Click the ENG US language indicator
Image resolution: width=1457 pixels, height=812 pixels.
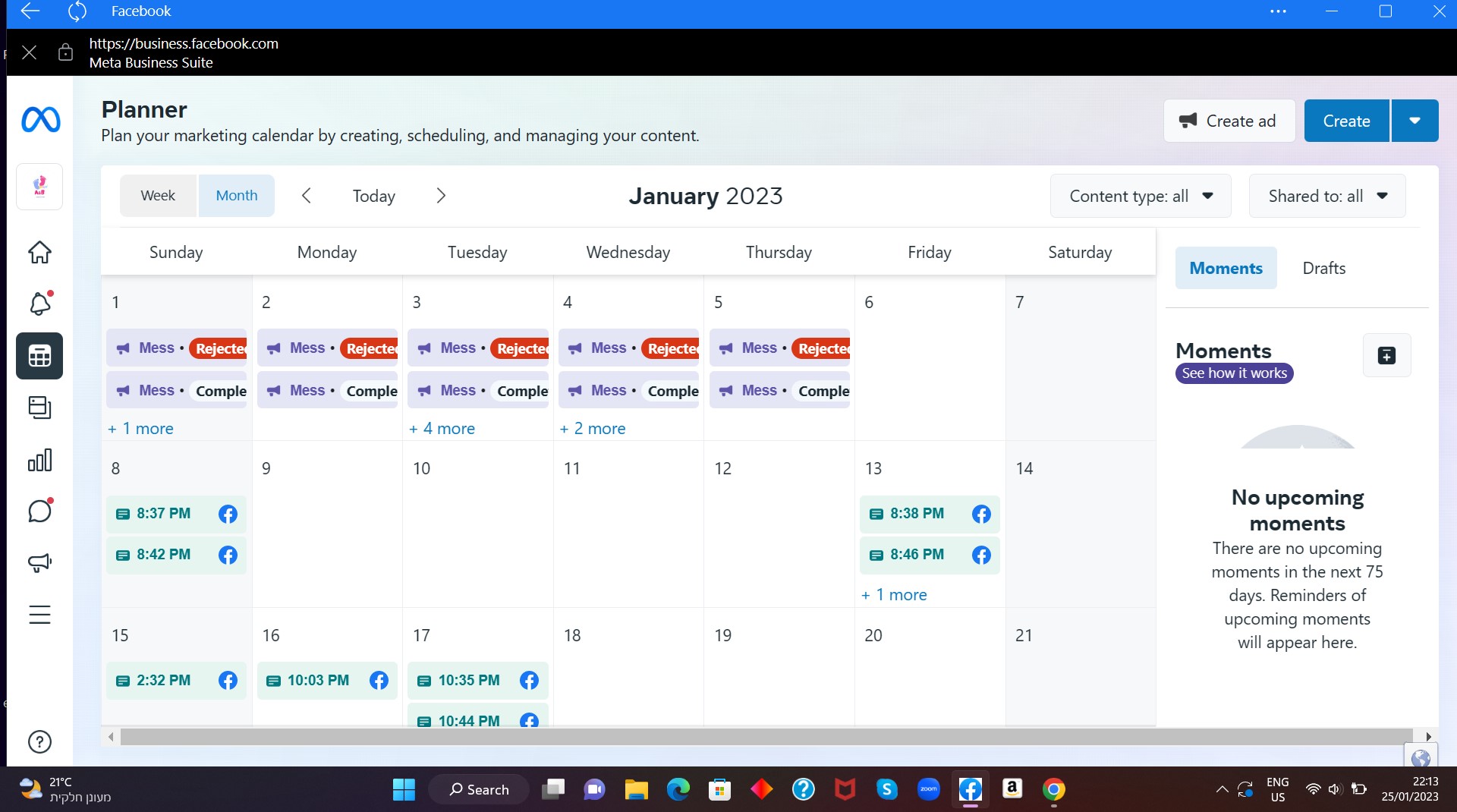pyautogui.click(x=1278, y=789)
